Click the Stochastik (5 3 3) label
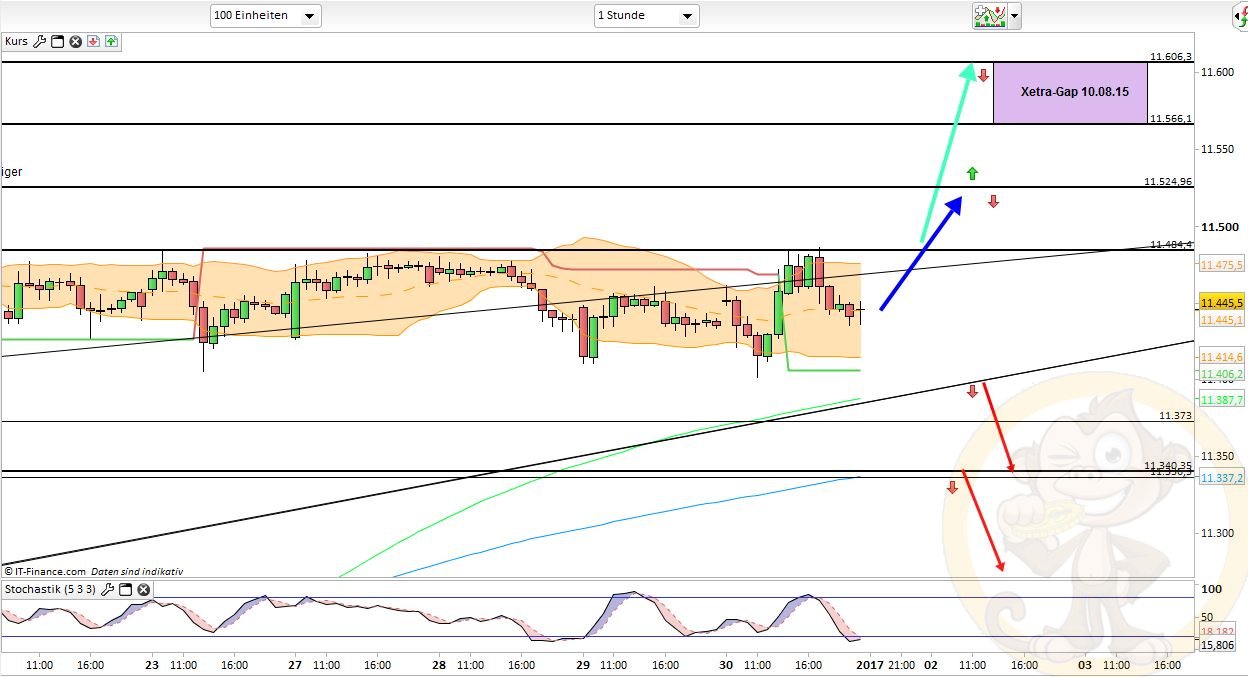 click(x=50, y=590)
